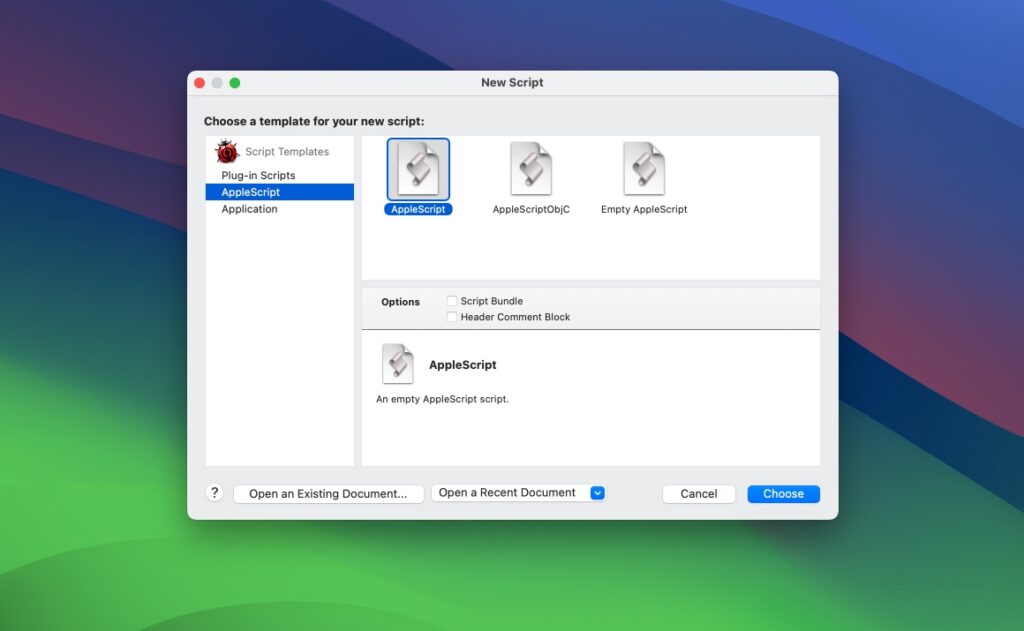The height and width of the screenshot is (631, 1024).
Task: Click the Script Templates ladybug icon
Action: point(227,151)
